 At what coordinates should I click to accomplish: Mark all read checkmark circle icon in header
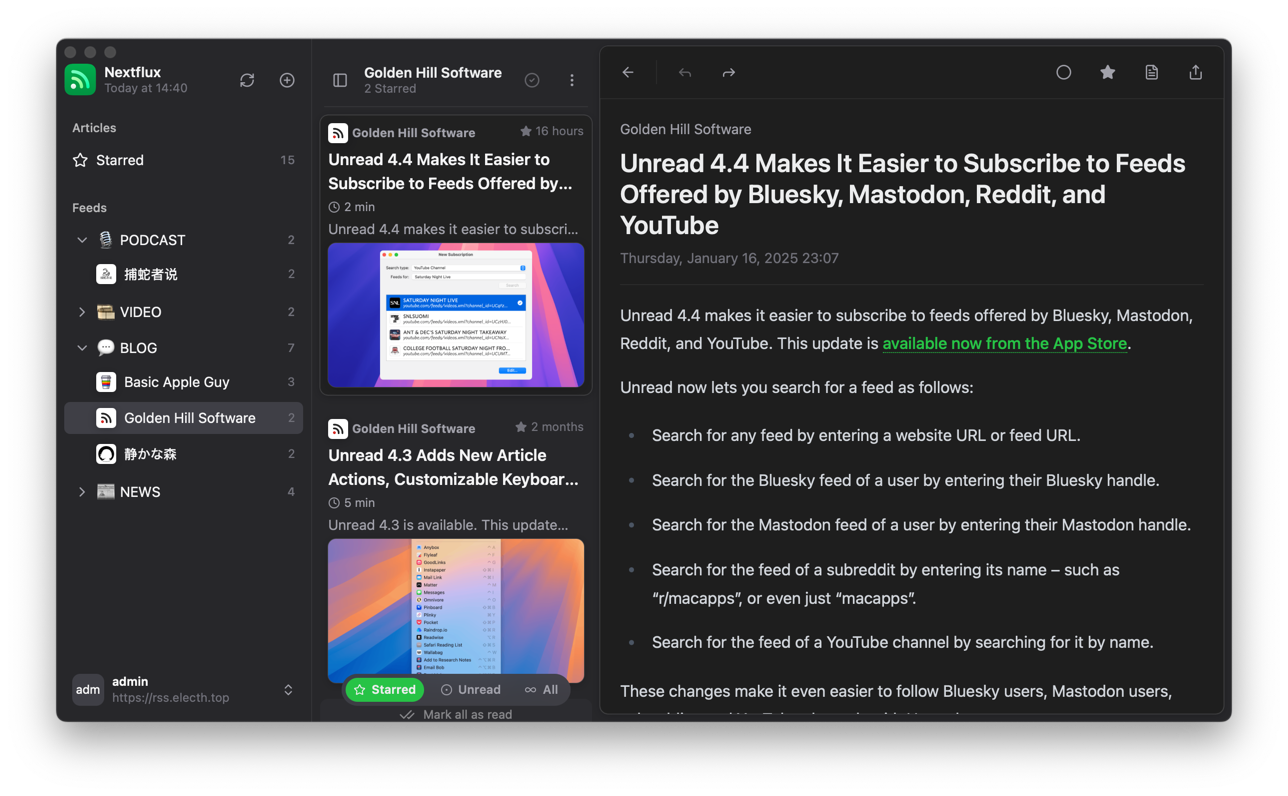[532, 80]
